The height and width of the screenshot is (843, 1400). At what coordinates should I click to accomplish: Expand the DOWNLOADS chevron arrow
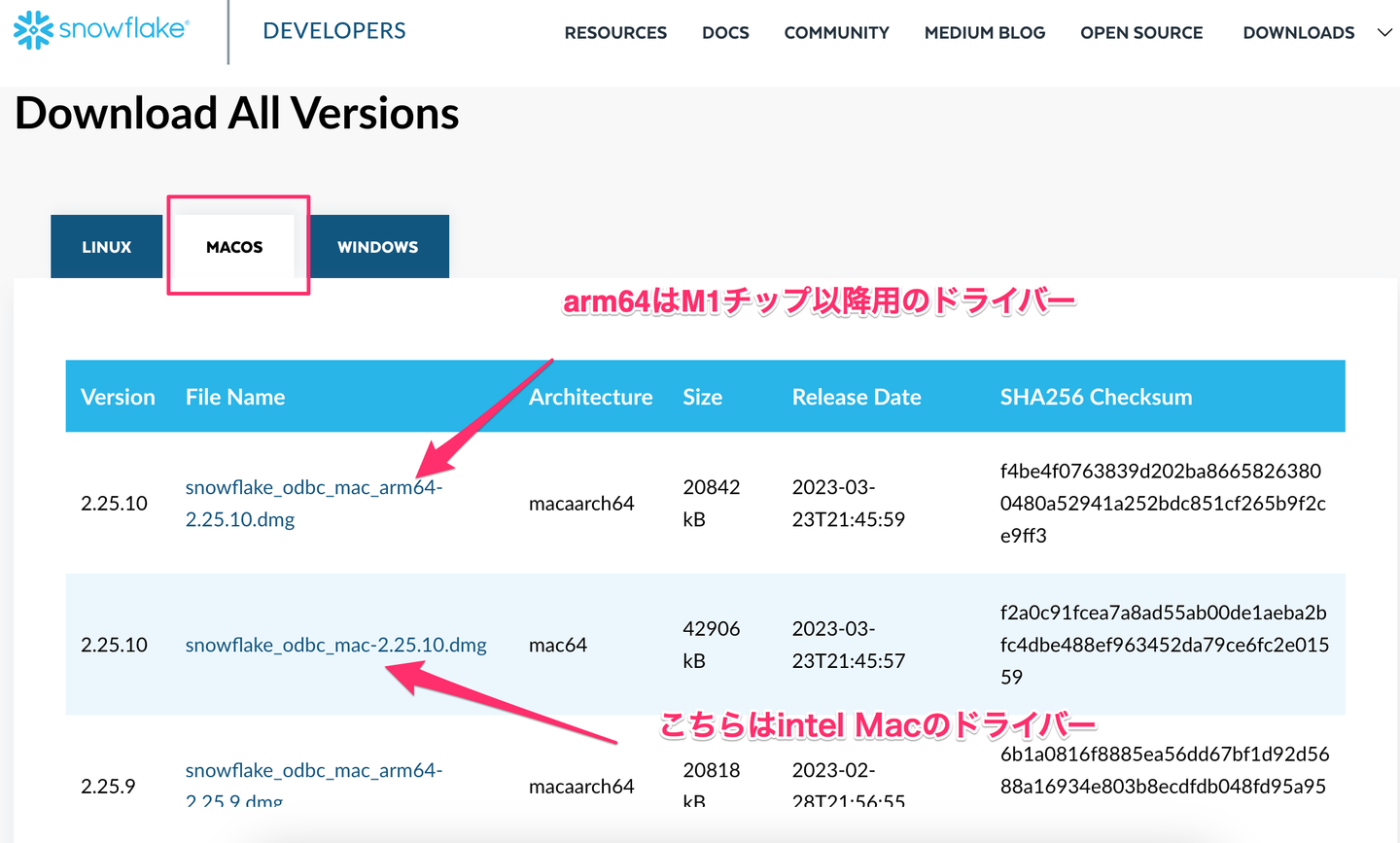click(x=1384, y=33)
